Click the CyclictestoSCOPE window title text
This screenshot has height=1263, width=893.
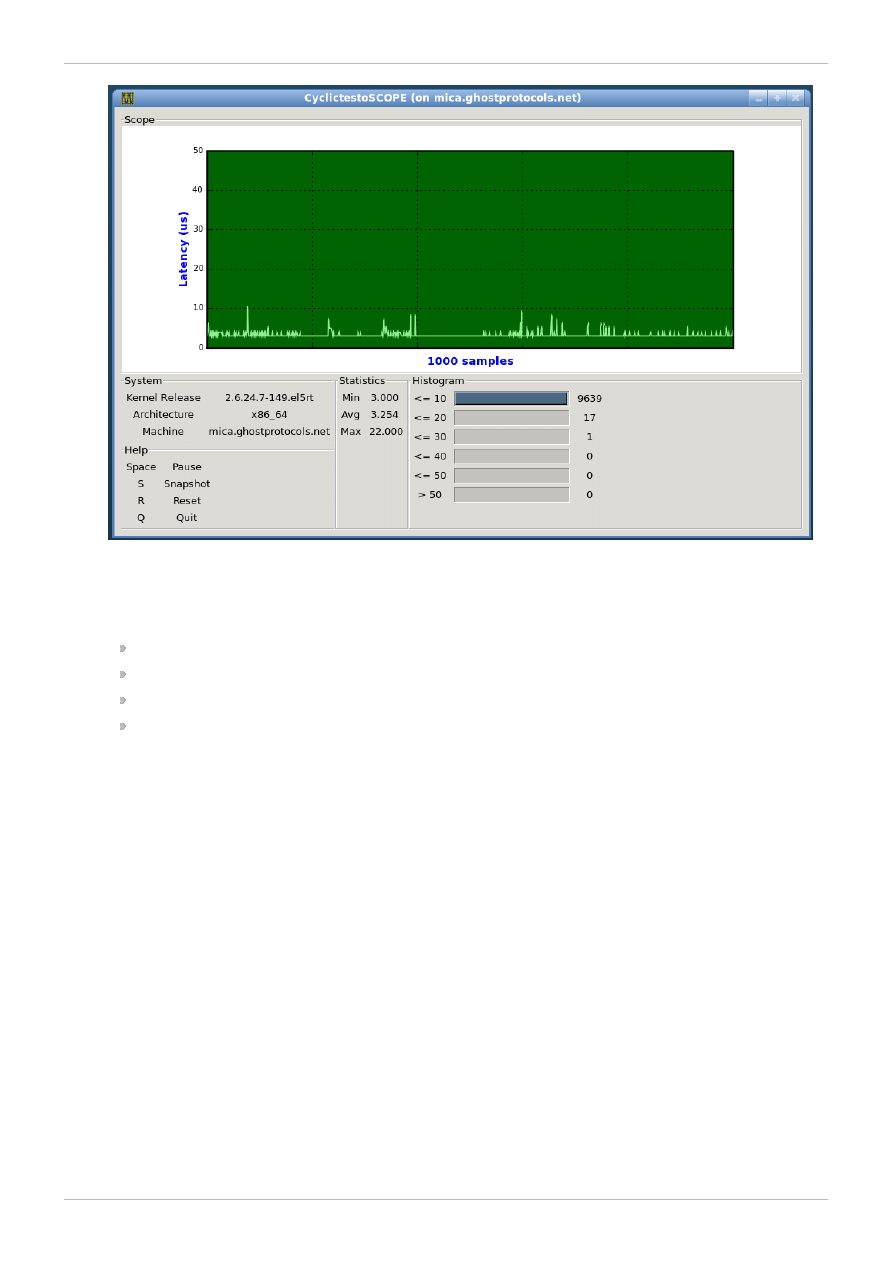tap(442, 98)
